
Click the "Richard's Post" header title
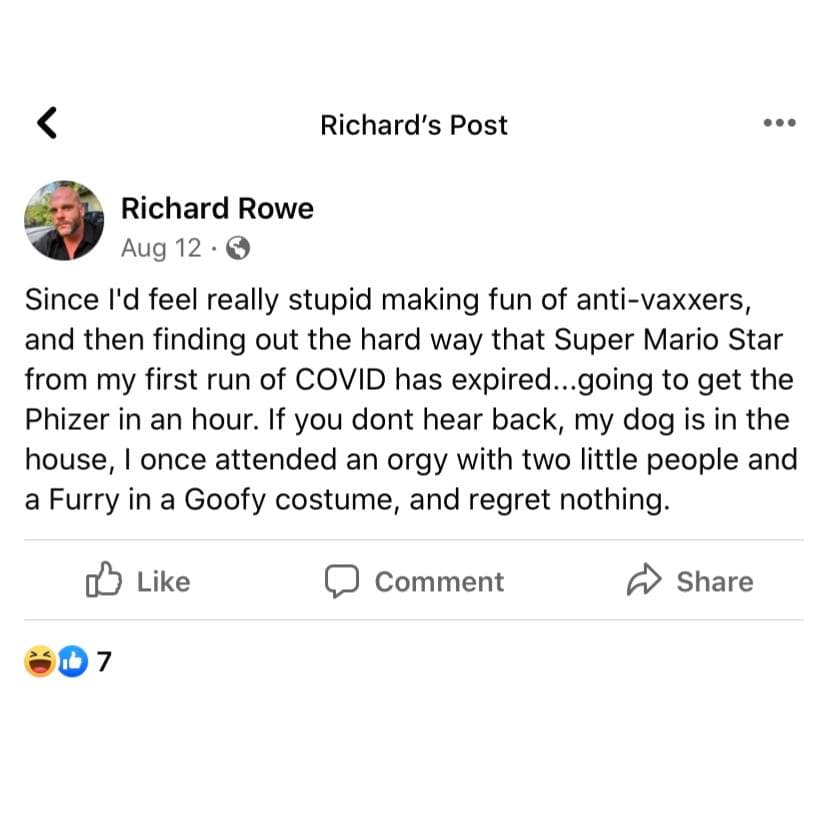[414, 125]
